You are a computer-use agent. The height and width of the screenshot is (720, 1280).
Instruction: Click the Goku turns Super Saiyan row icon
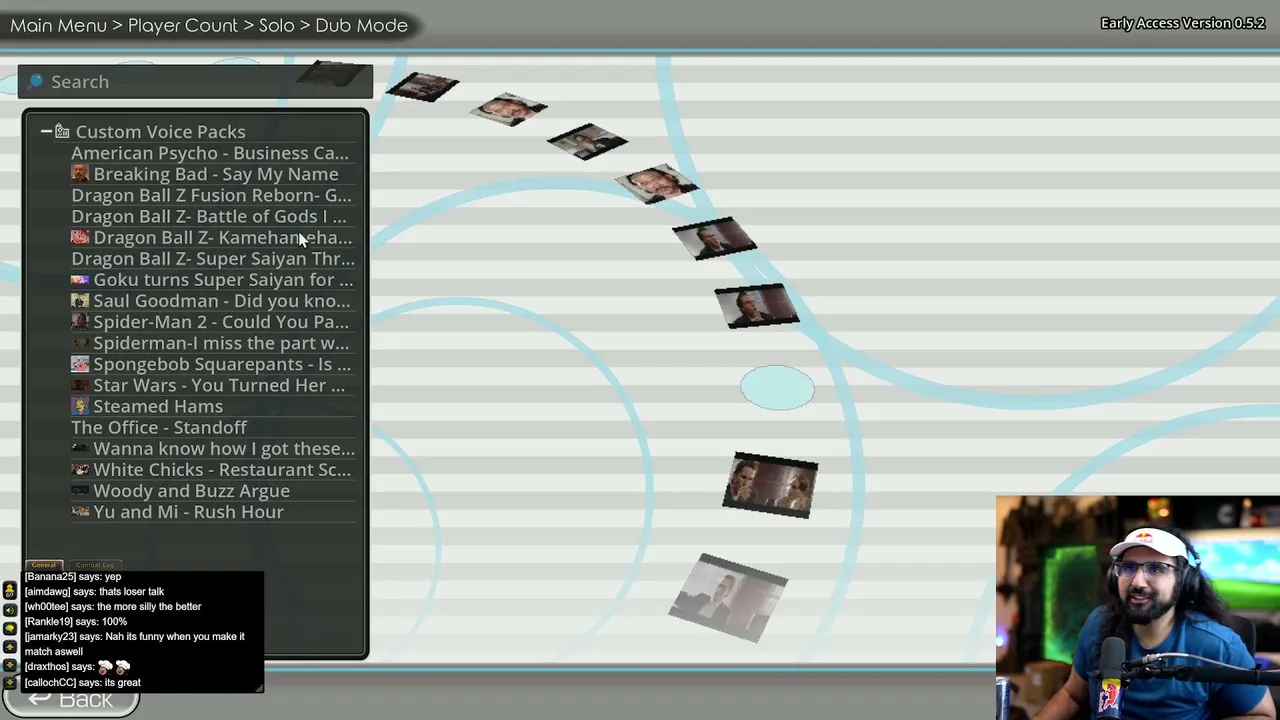point(80,280)
